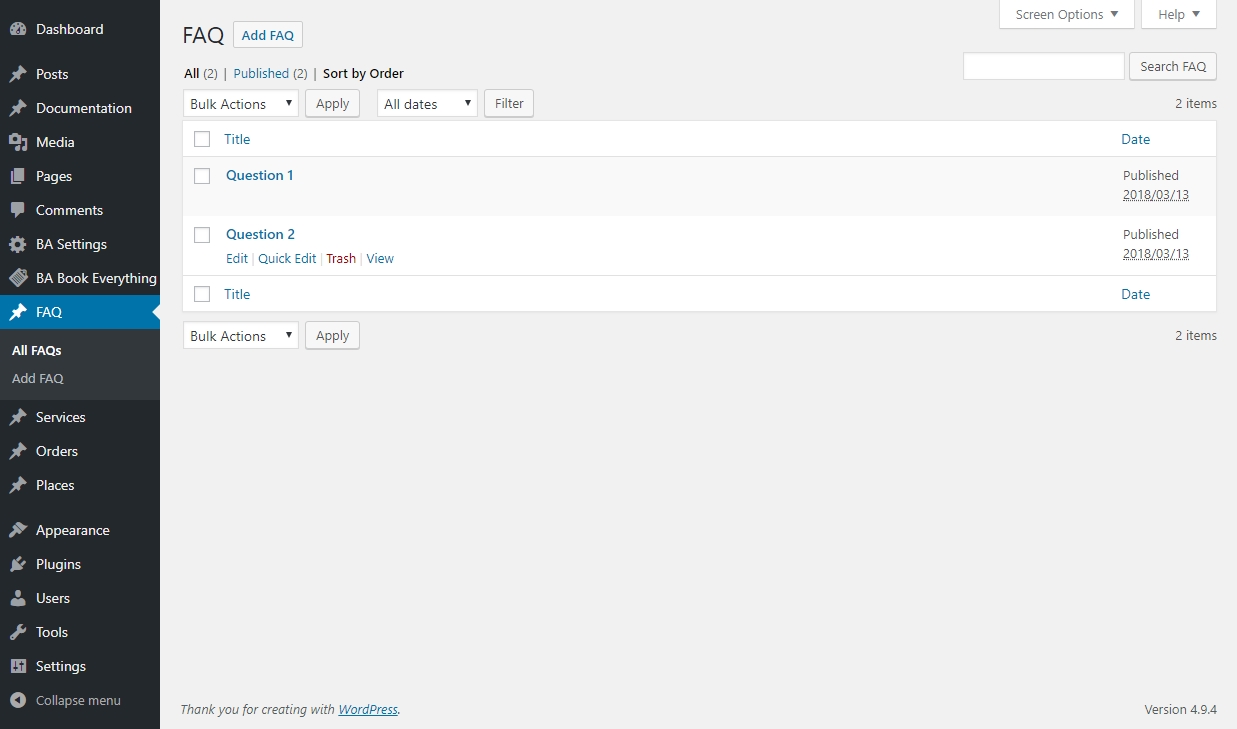This screenshot has height=729, width=1237.
Task: Open the Users menu in sidebar
Action: [x=53, y=598]
